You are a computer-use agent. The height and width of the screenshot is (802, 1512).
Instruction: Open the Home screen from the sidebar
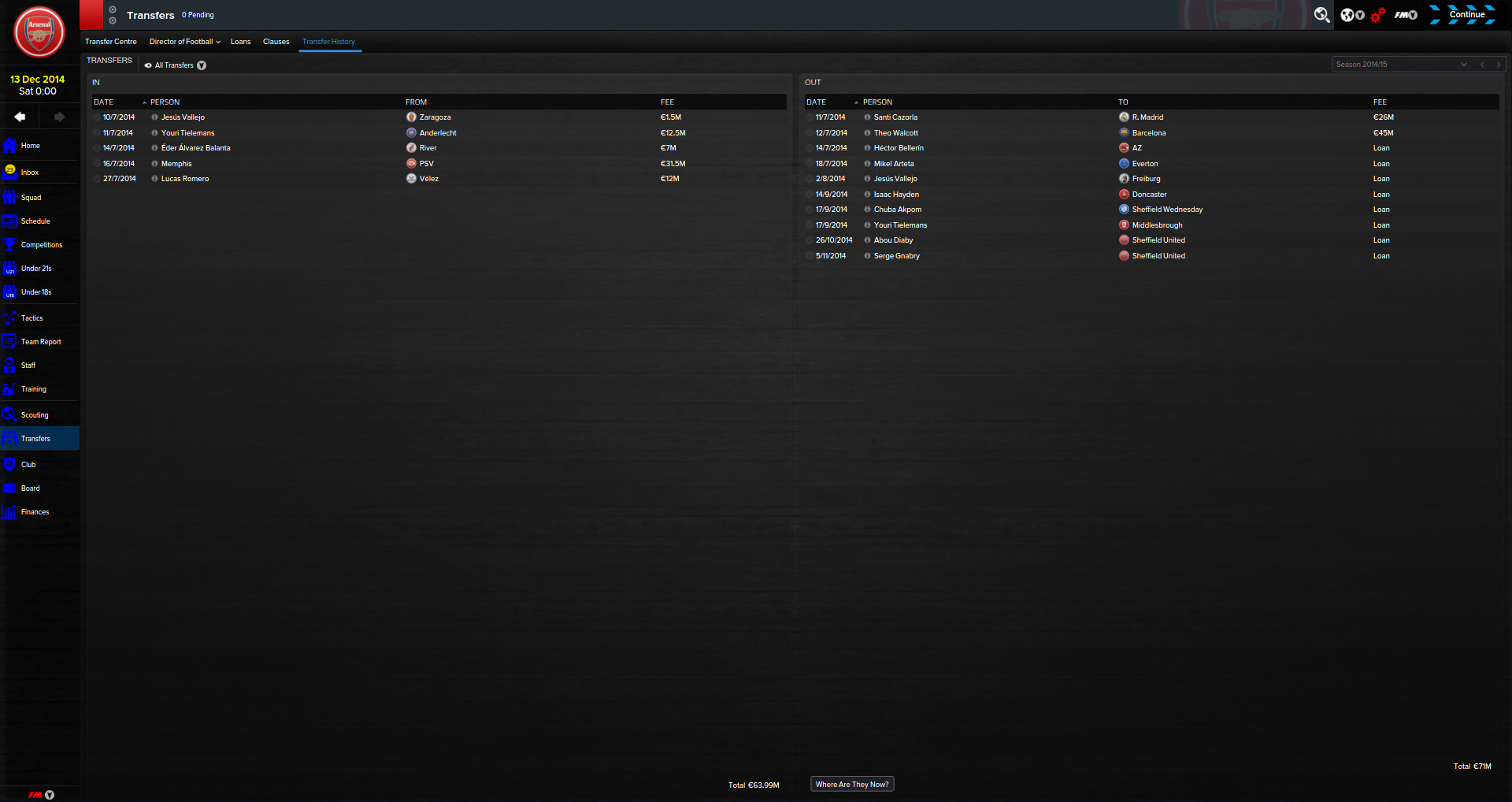click(39, 146)
